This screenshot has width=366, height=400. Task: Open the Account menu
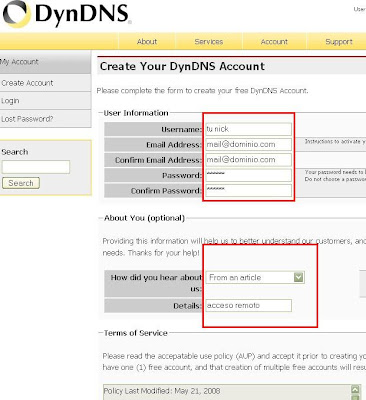[x=274, y=42]
